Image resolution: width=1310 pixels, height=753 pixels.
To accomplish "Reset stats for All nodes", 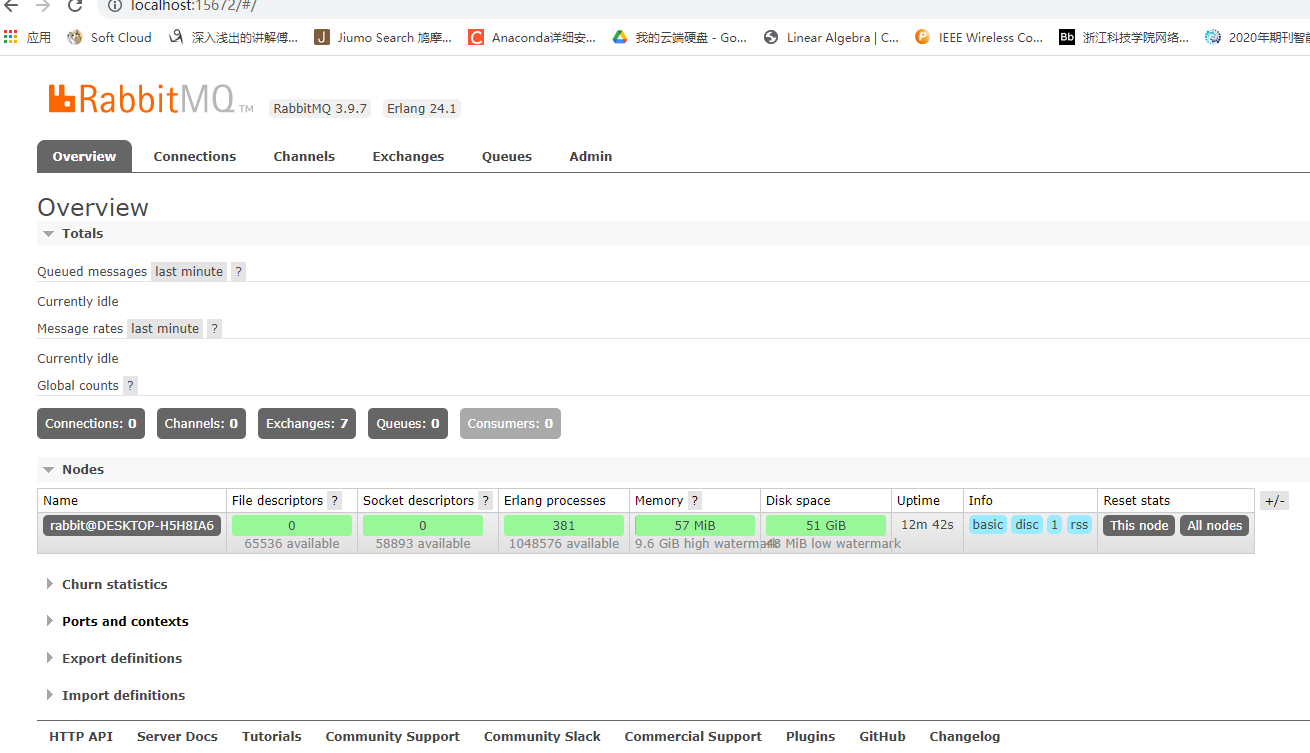I will pyautogui.click(x=1215, y=525).
